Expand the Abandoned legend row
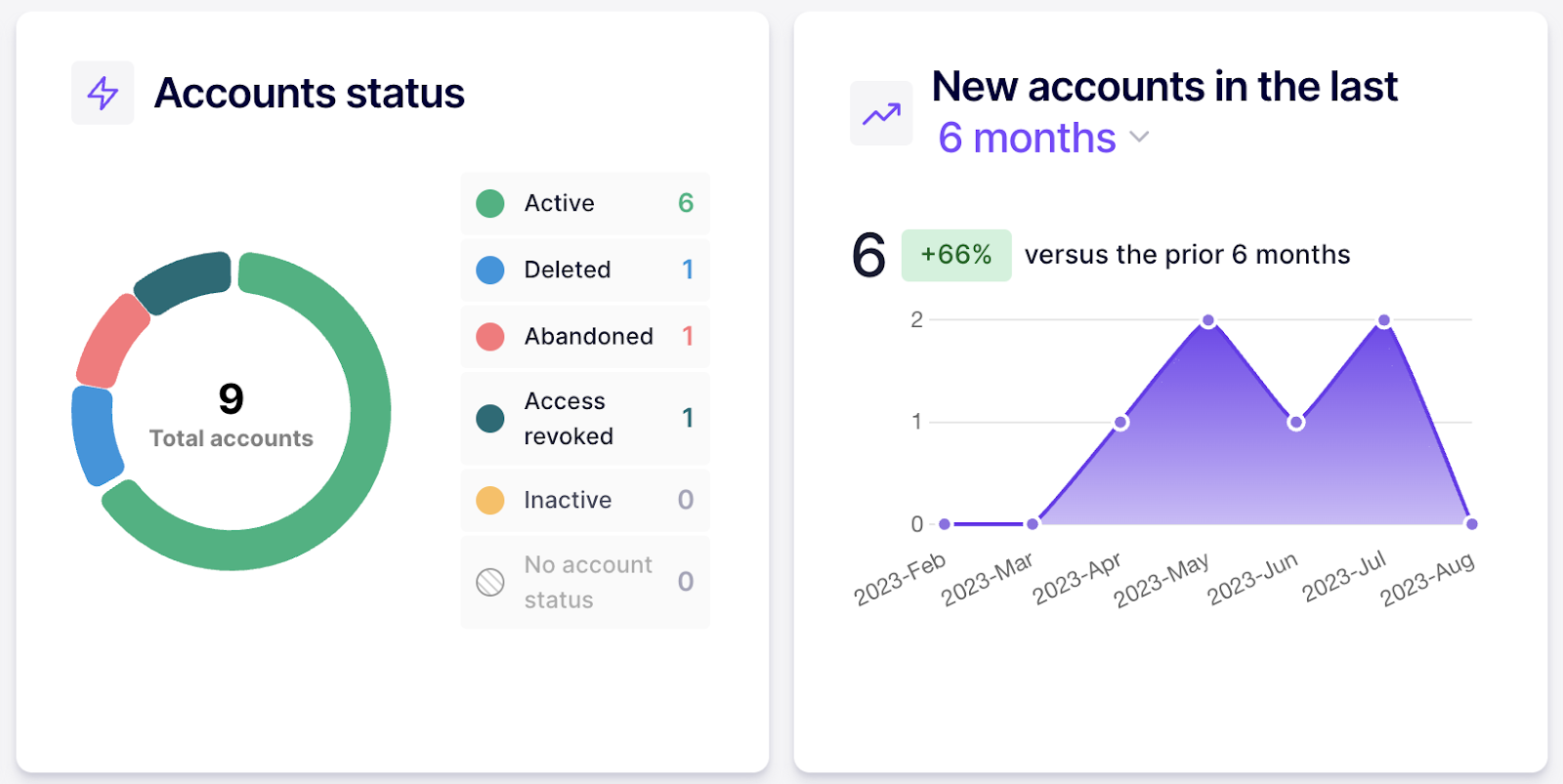This screenshot has height=784, width=1563. 584,336
